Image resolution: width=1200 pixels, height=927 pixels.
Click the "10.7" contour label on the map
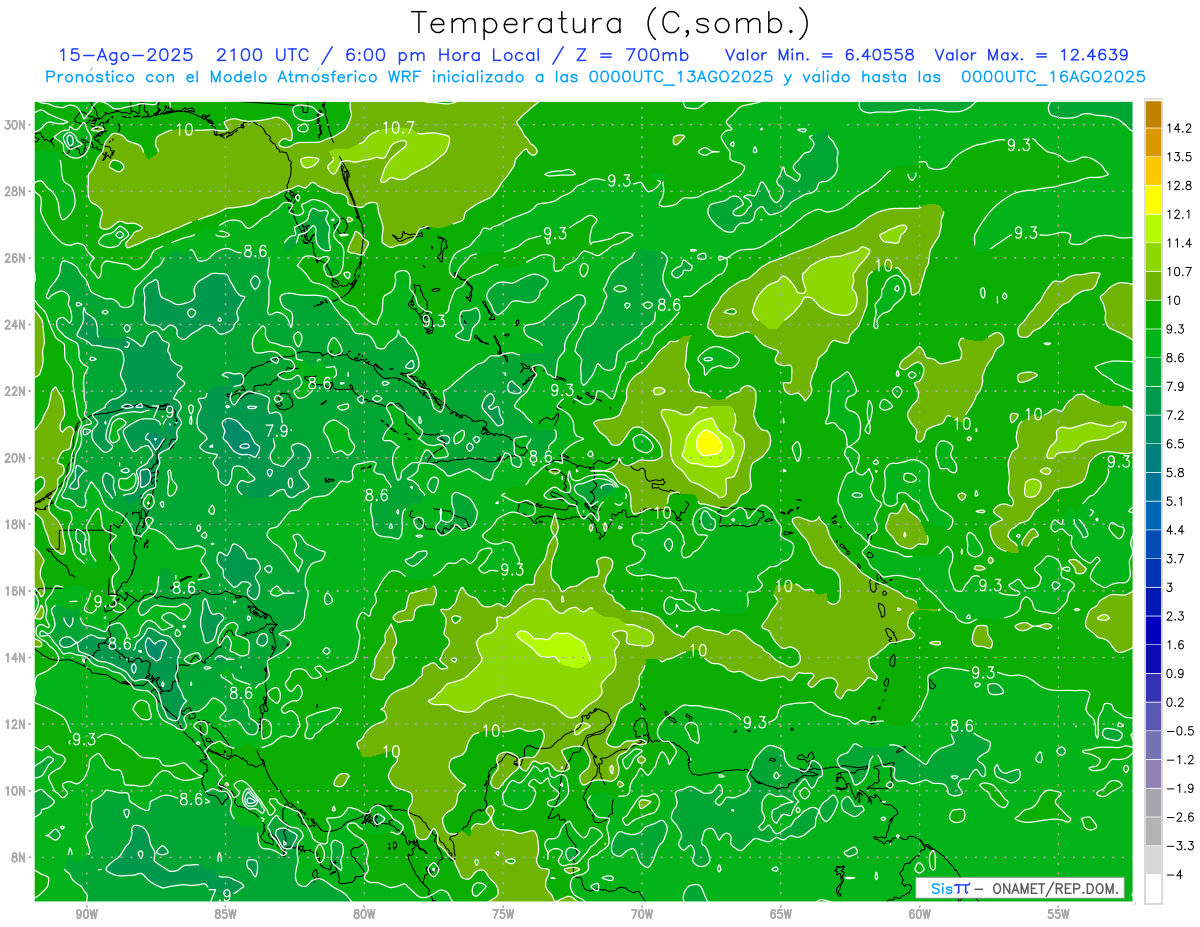coord(398,128)
